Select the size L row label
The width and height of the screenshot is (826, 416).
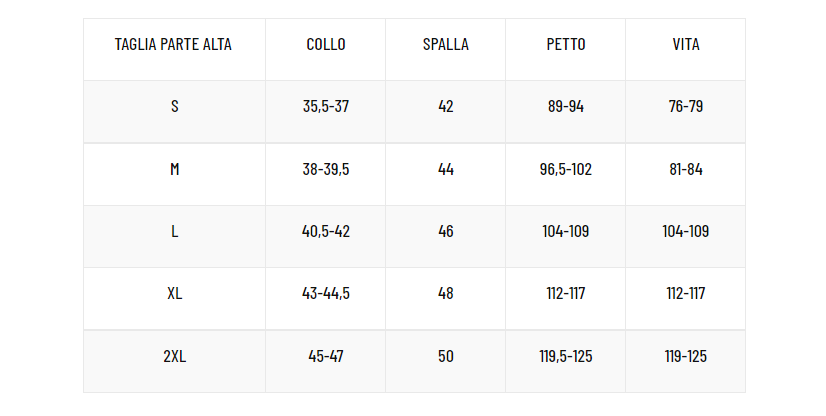(x=174, y=231)
